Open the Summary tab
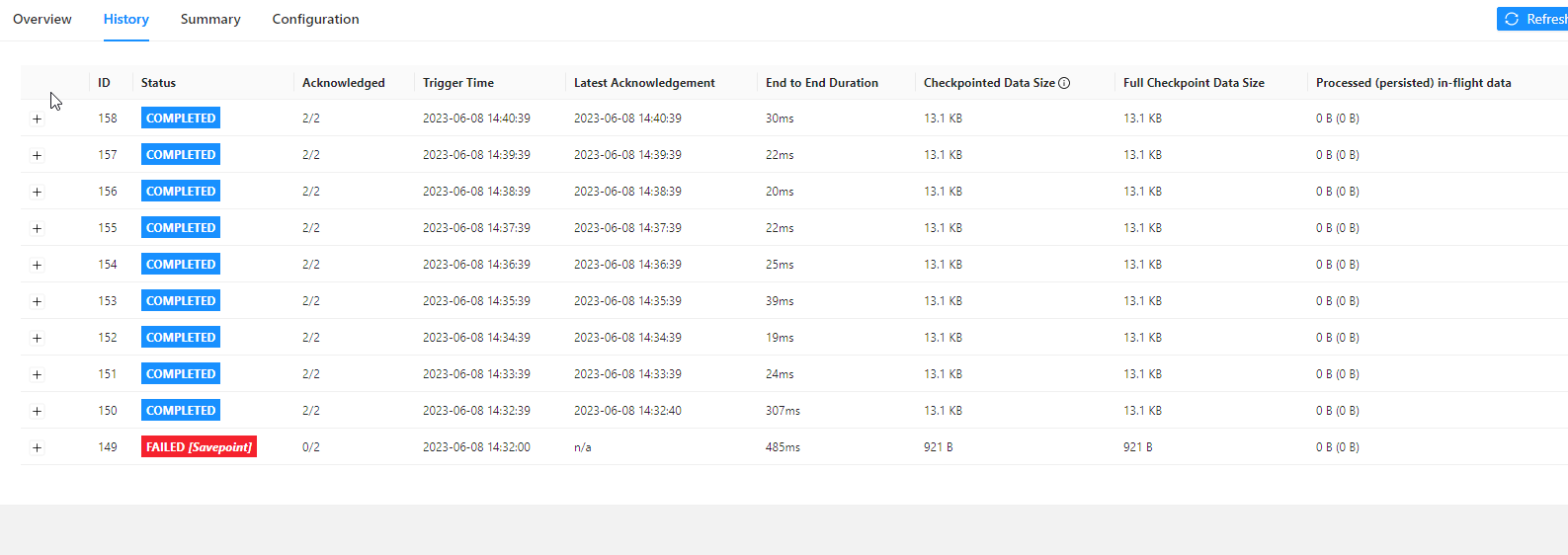 (x=210, y=19)
